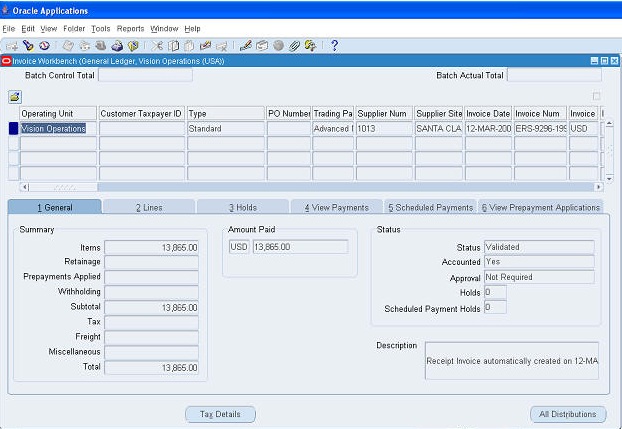Click the Clear Record eraser icon

205,46
